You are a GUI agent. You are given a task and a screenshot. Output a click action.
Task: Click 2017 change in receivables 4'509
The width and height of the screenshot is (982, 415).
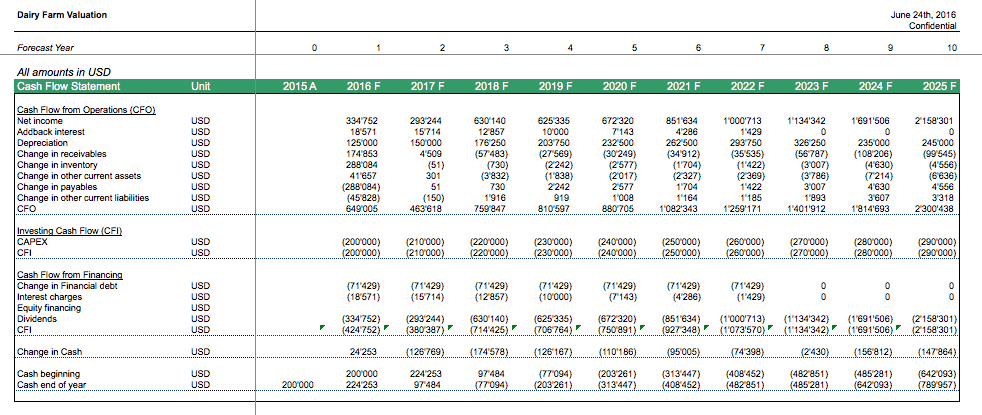[x=433, y=153]
